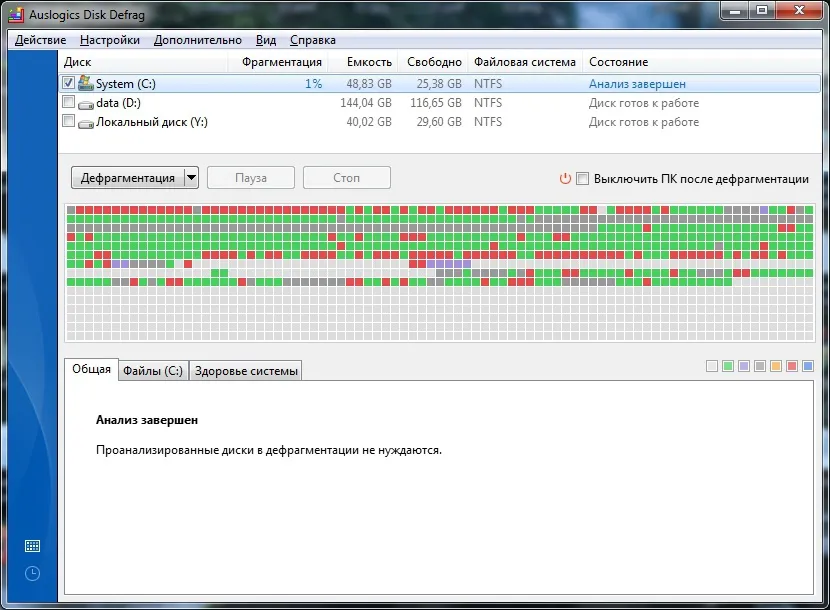This screenshot has width=830, height=610.
Task: Expand the Дефрагментация dropdown arrow
Action: click(x=191, y=178)
